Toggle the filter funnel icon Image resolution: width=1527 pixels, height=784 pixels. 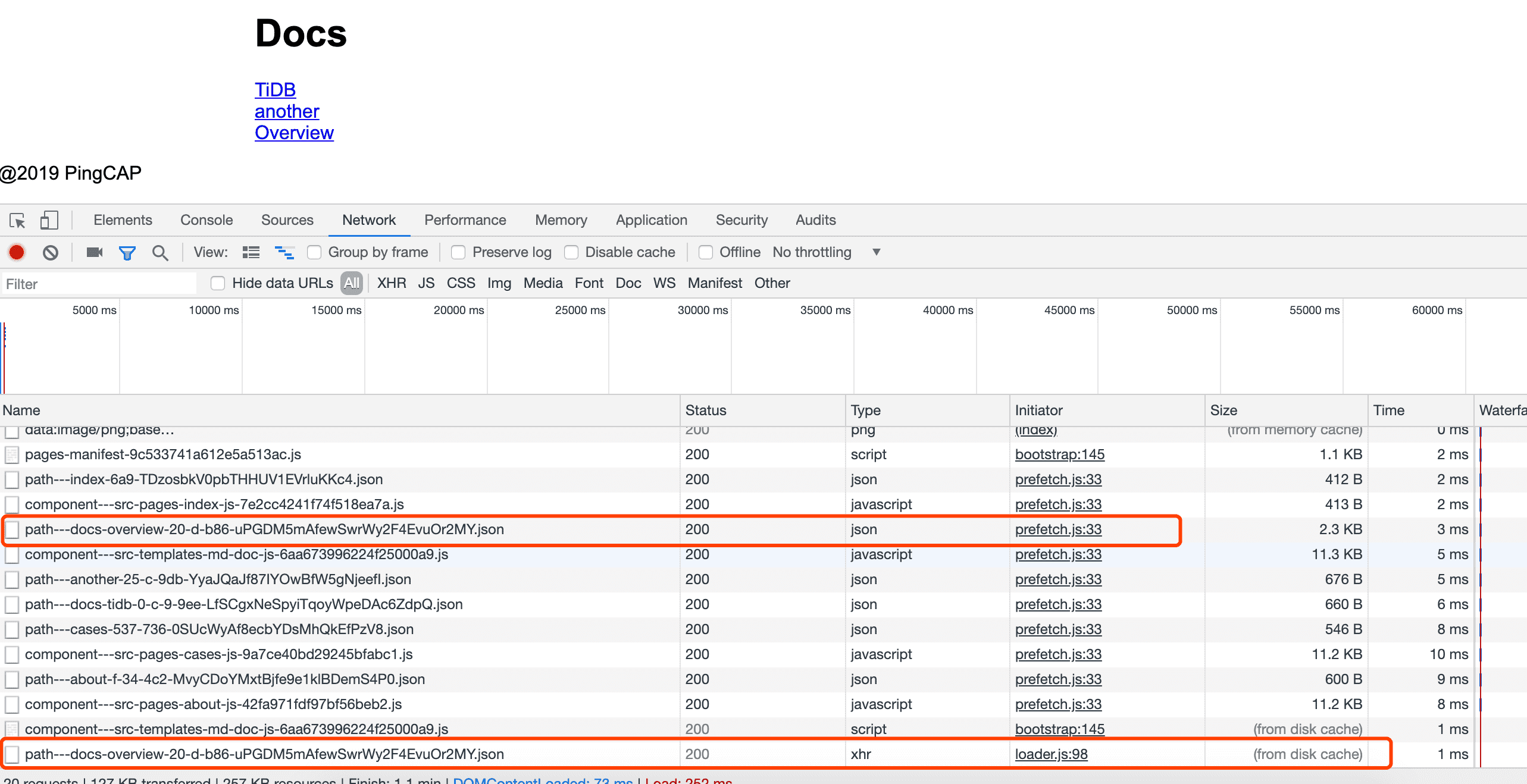tap(127, 253)
